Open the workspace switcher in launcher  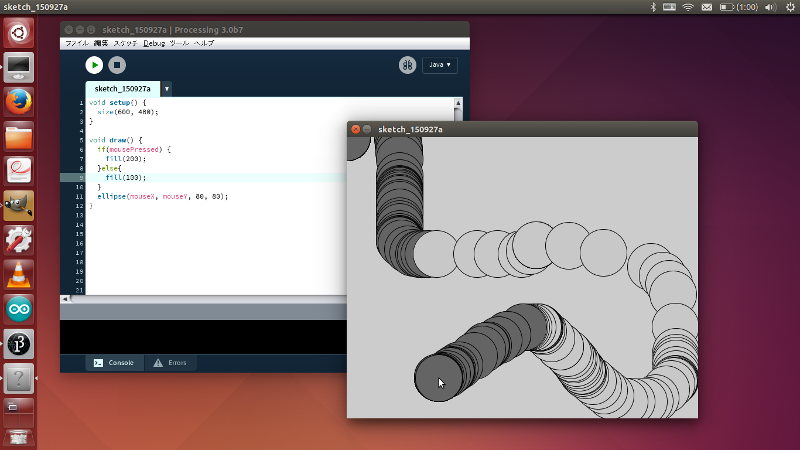coord(18,412)
